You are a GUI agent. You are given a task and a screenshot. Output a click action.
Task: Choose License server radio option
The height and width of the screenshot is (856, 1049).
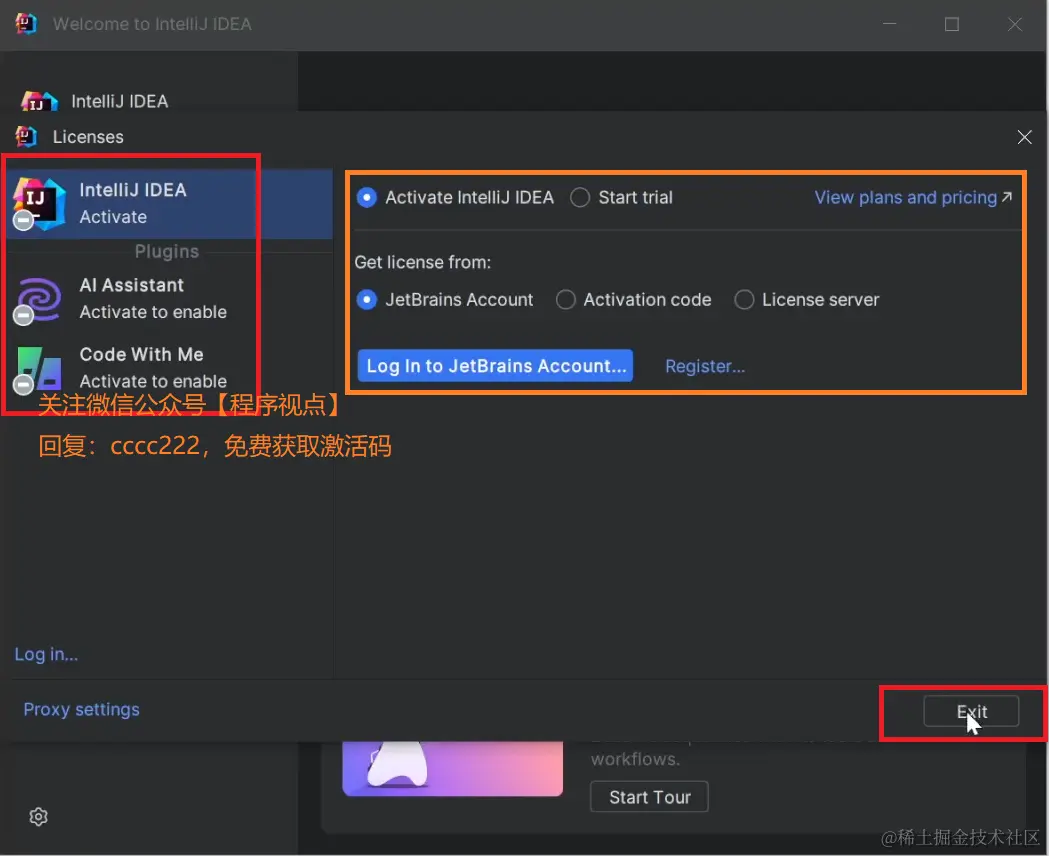click(x=806, y=300)
